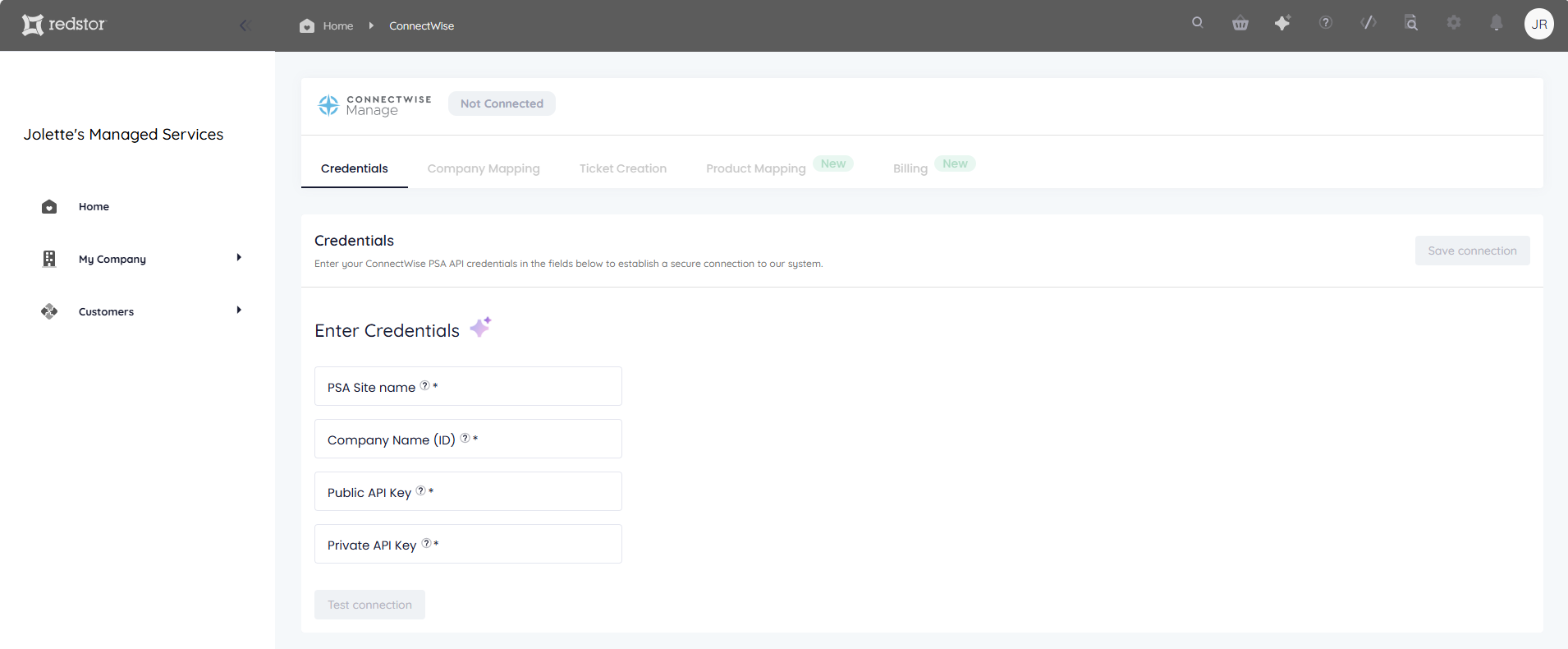The height and width of the screenshot is (649, 1568).
Task: Open the Product Mapping tab
Action: click(x=756, y=168)
